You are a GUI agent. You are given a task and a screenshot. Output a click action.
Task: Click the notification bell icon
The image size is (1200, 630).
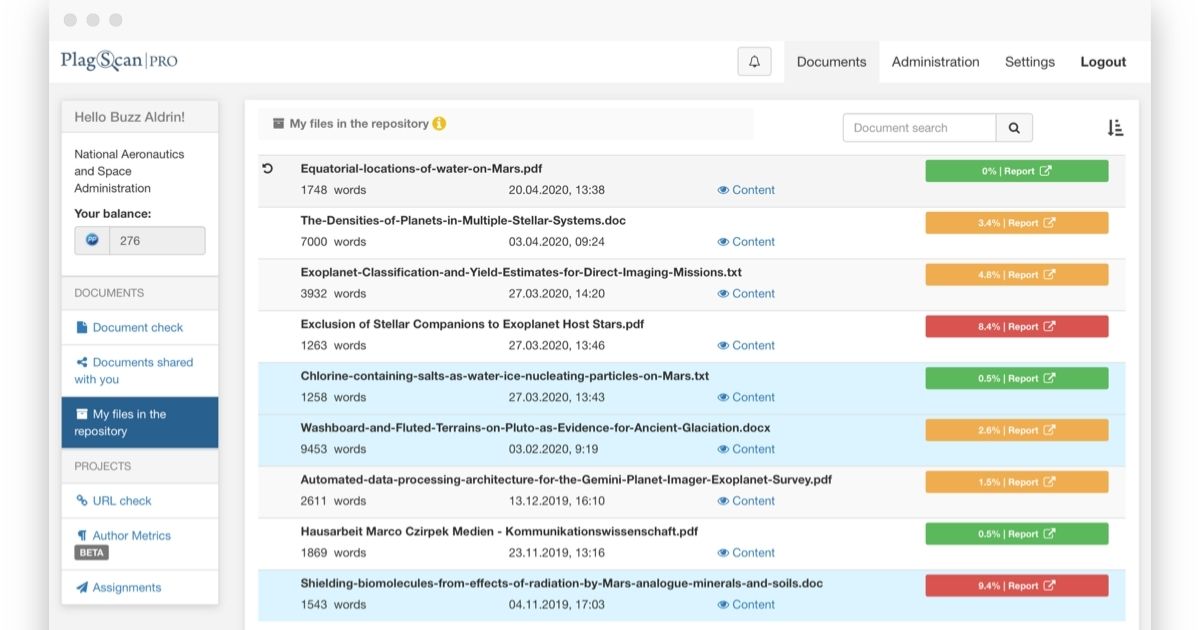coord(754,62)
